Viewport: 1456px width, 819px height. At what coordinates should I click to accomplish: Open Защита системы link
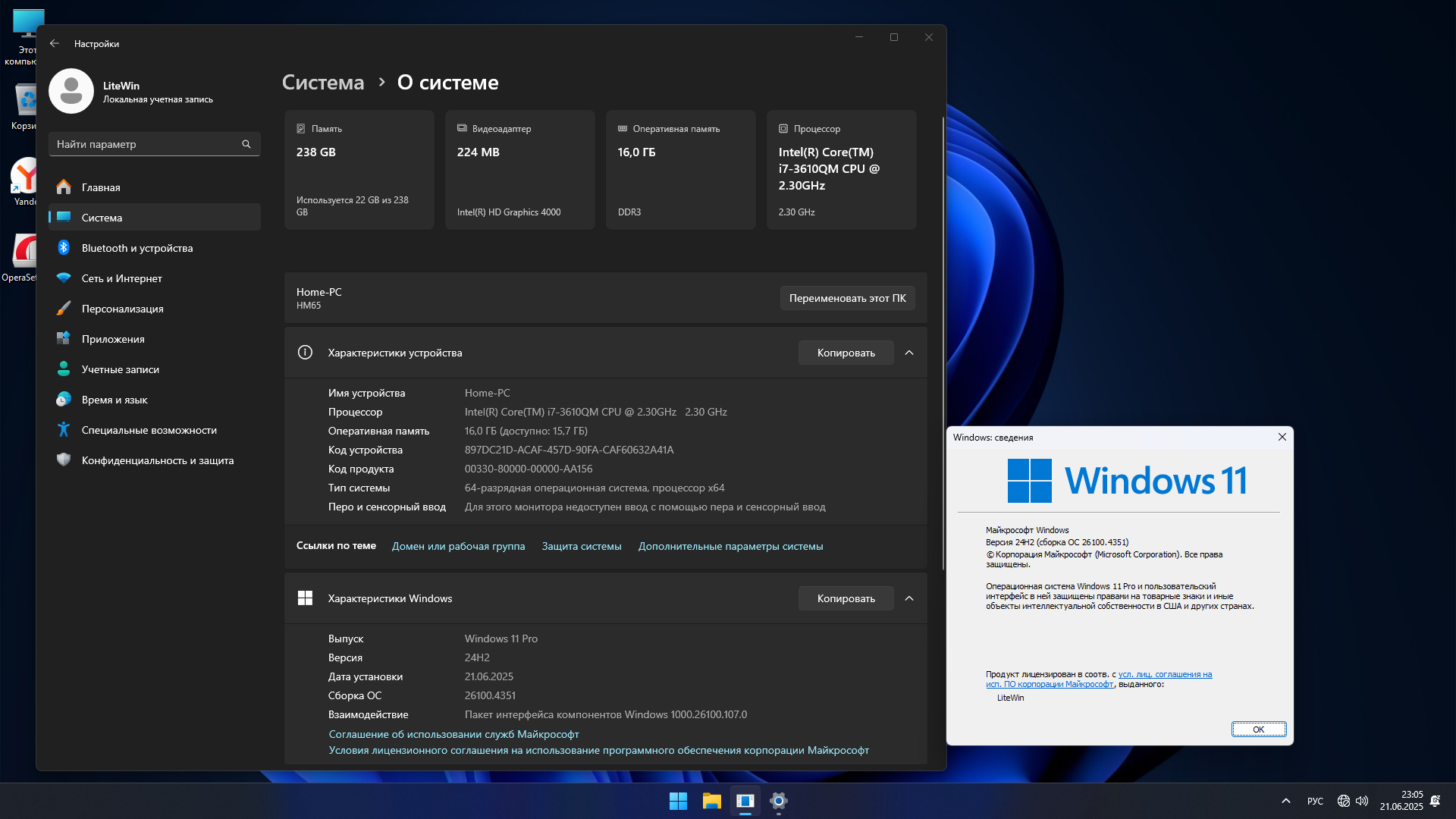click(x=581, y=546)
